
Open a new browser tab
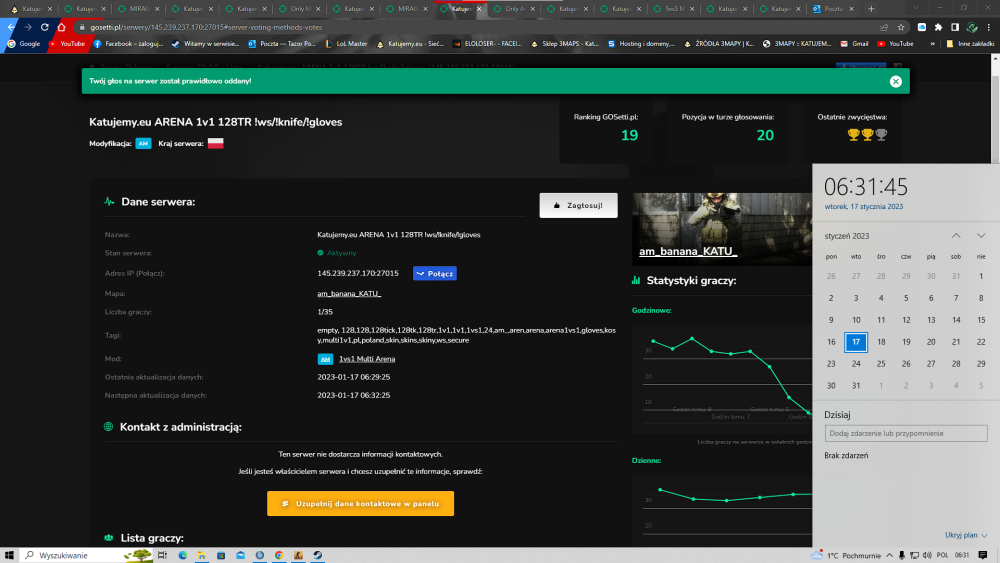[x=871, y=9]
